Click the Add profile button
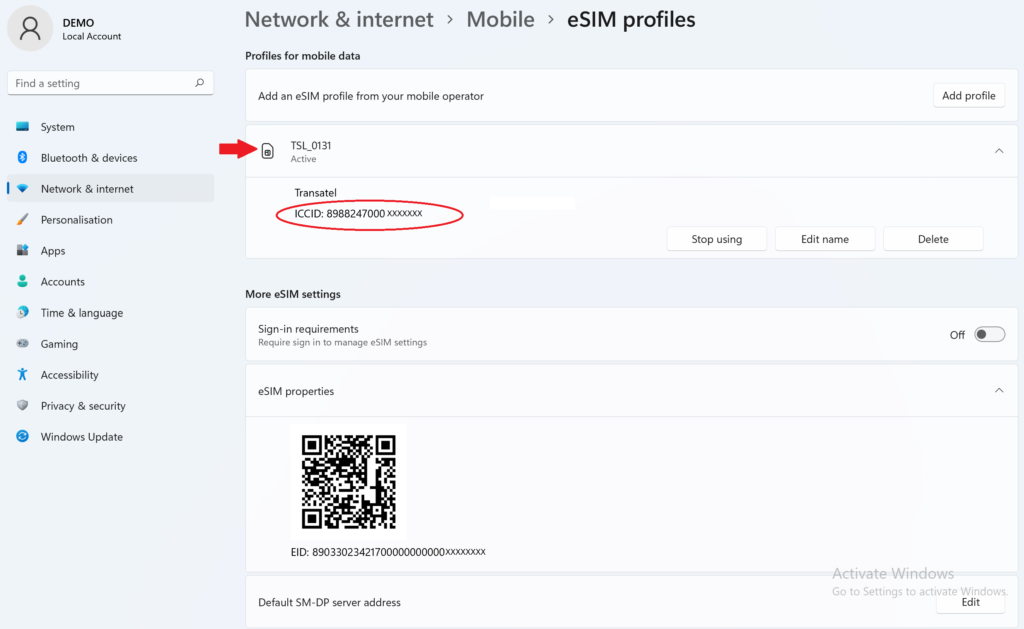Image resolution: width=1024 pixels, height=629 pixels. tap(968, 95)
